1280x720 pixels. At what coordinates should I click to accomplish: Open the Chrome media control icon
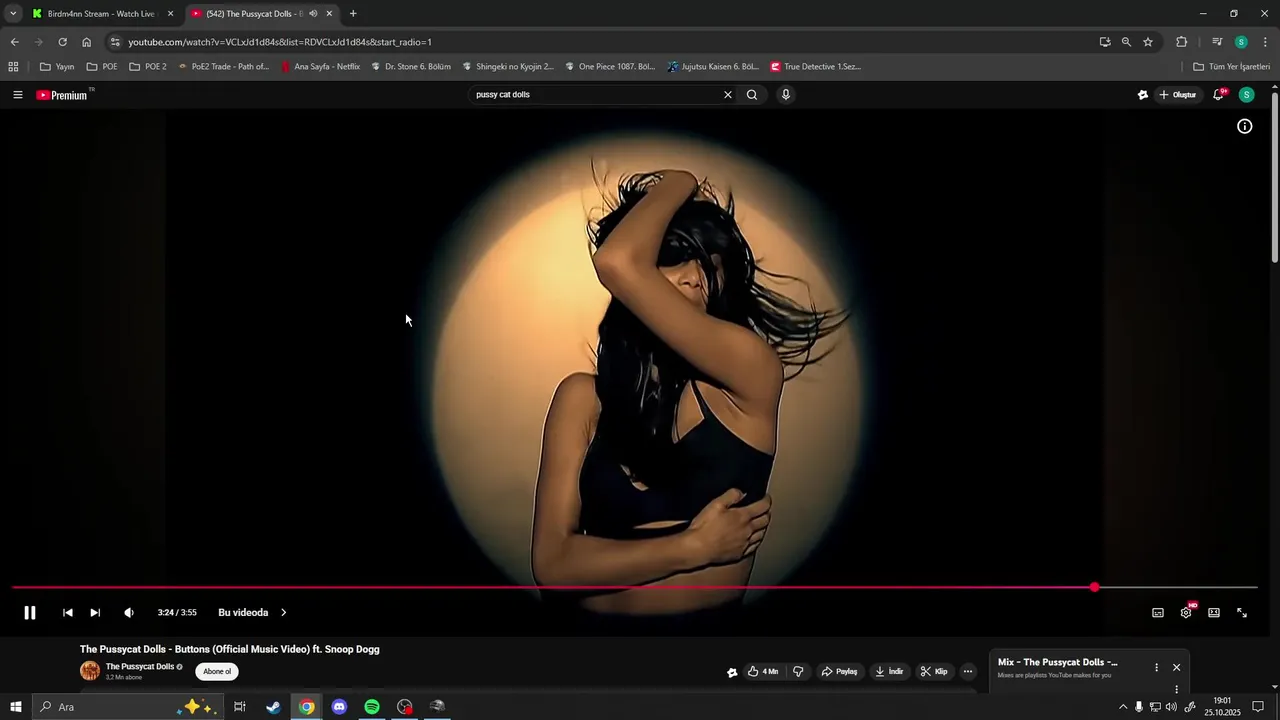click(1217, 42)
